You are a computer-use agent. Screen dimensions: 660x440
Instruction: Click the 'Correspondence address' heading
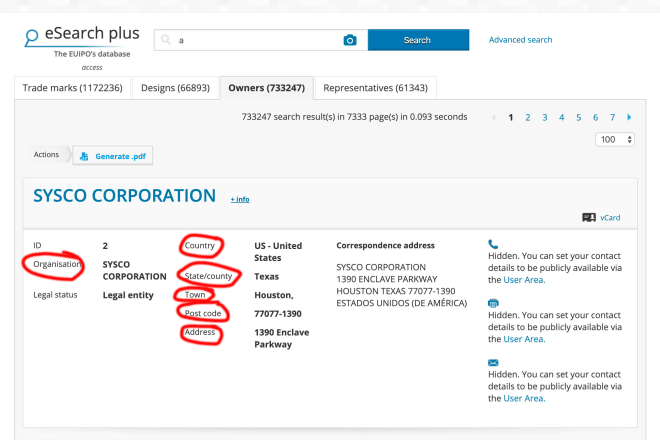[386, 245]
